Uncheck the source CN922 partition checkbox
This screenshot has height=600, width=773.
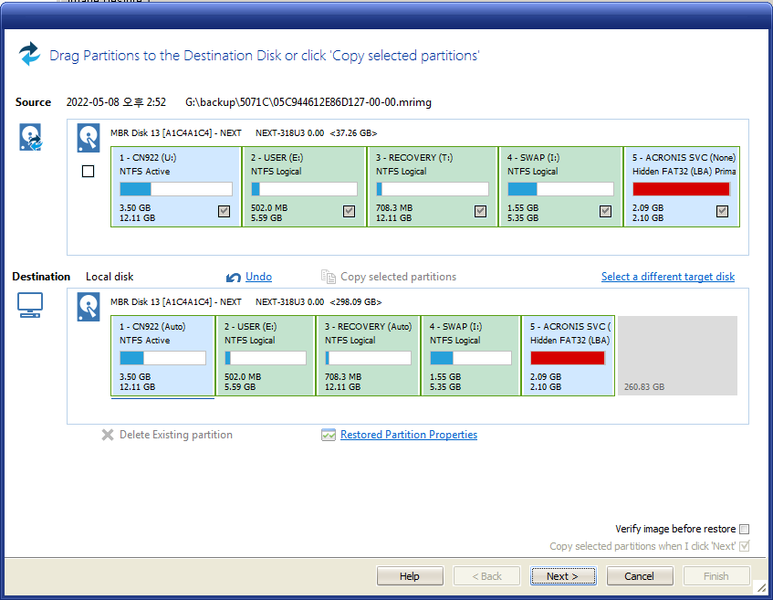pos(224,211)
